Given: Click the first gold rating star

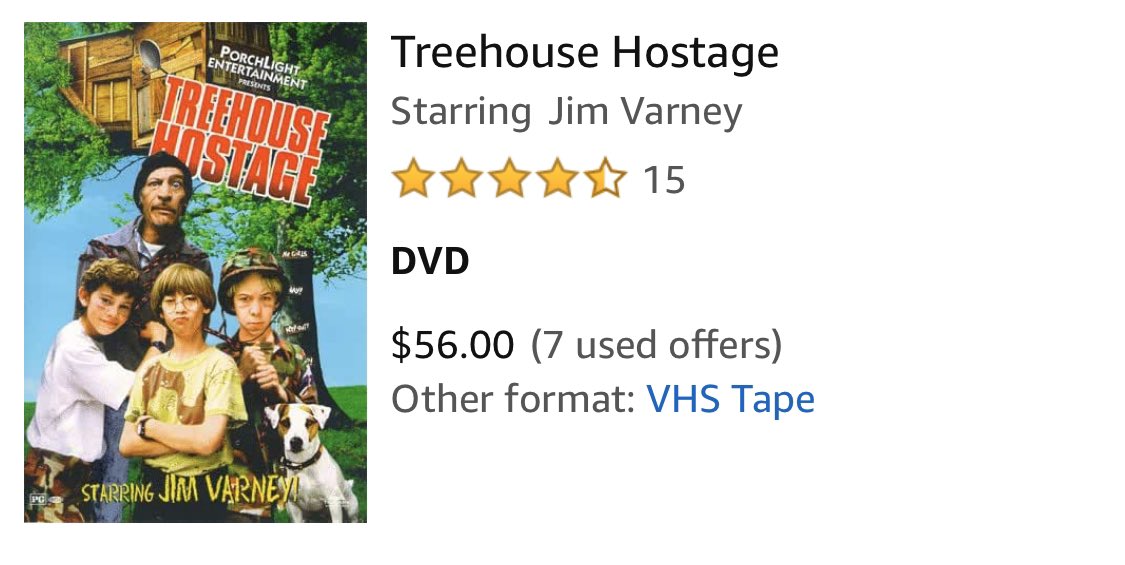Looking at the screenshot, I should click(x=414, y=178).
